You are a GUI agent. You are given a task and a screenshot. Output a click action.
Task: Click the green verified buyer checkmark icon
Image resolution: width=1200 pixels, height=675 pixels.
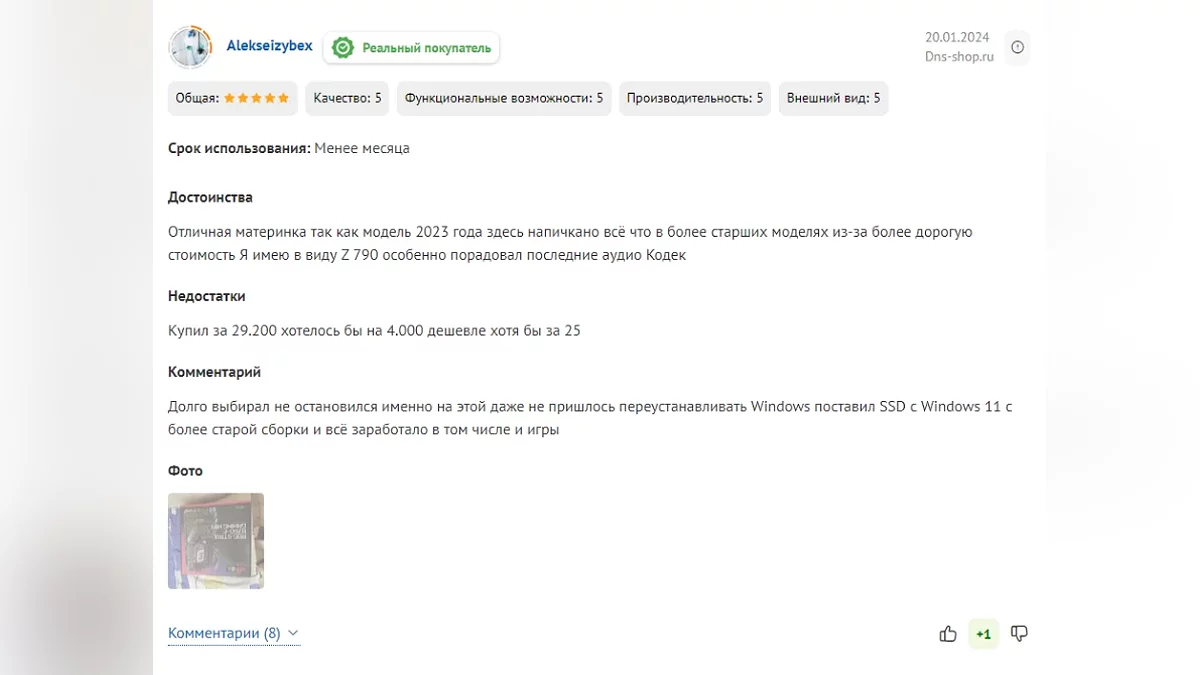343,48
